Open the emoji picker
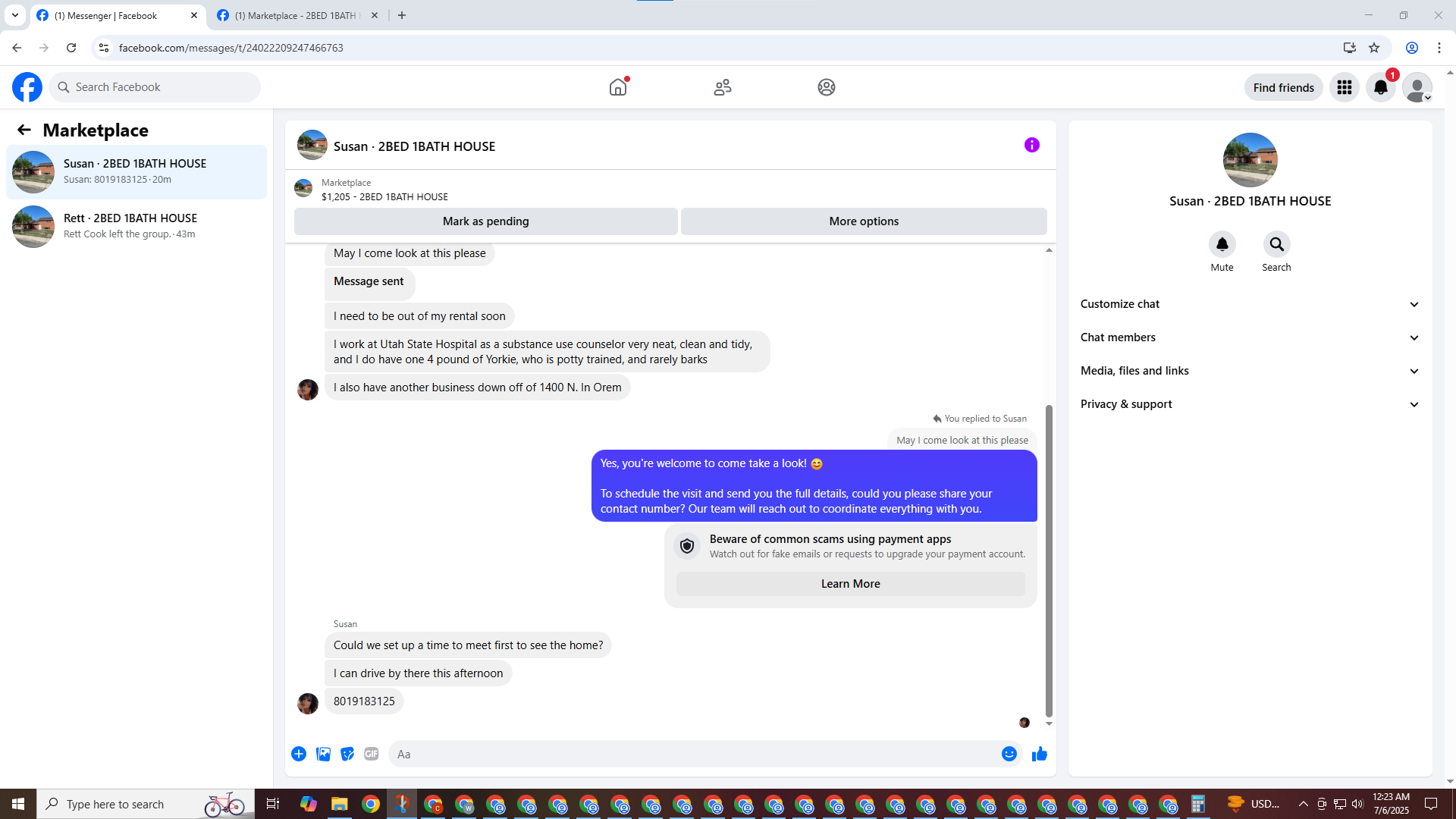 coord(1009,754)
